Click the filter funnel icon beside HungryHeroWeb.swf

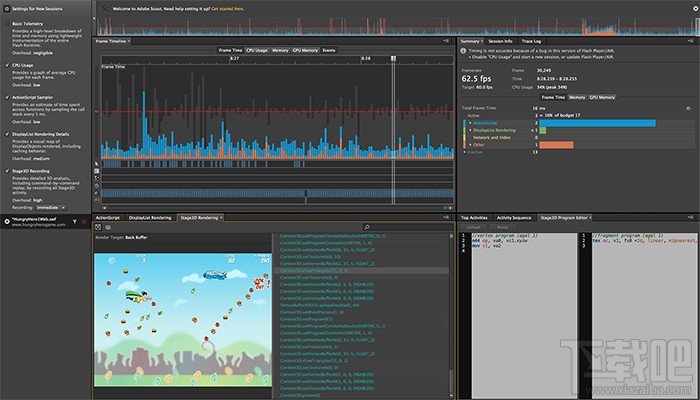(x=75, y=221)
